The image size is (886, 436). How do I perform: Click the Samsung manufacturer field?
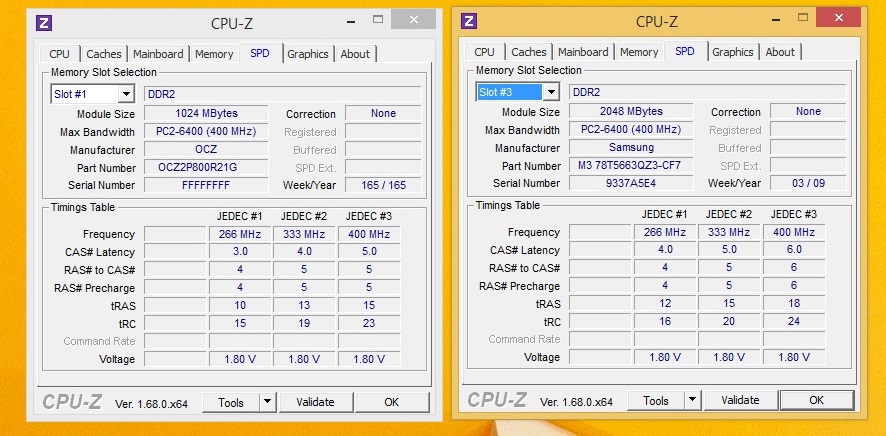(x=631, y=147)
